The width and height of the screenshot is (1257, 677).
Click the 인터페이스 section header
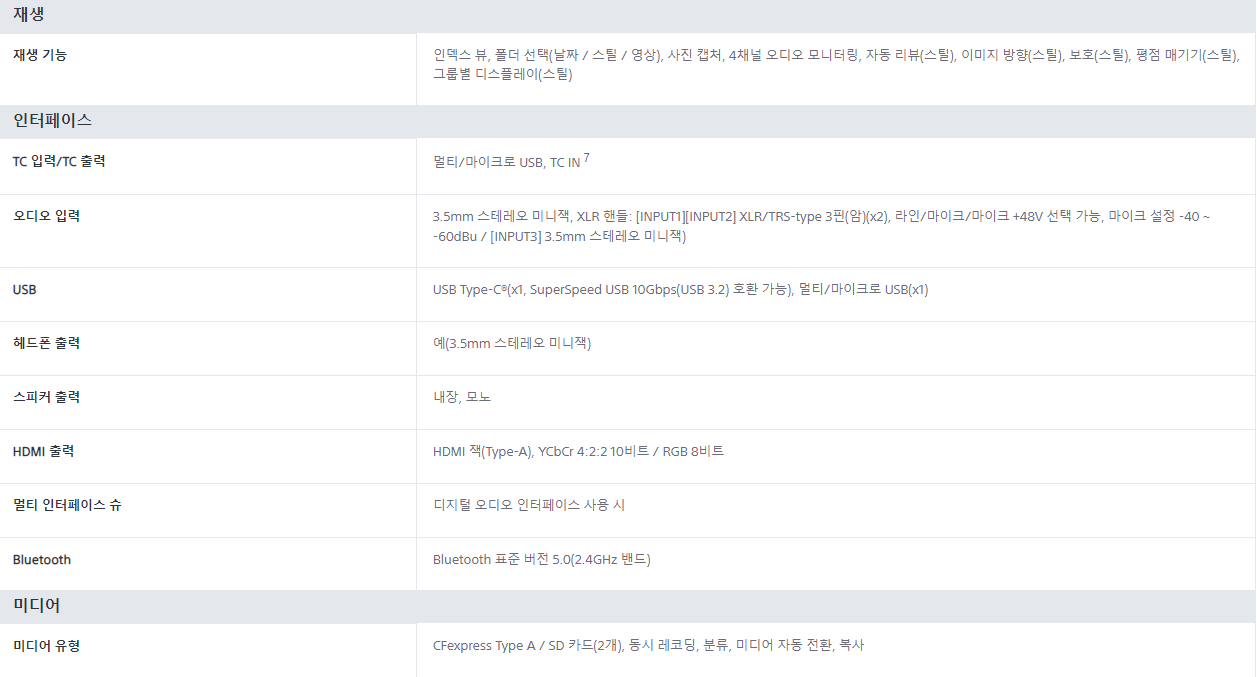[x=52, y=120]
